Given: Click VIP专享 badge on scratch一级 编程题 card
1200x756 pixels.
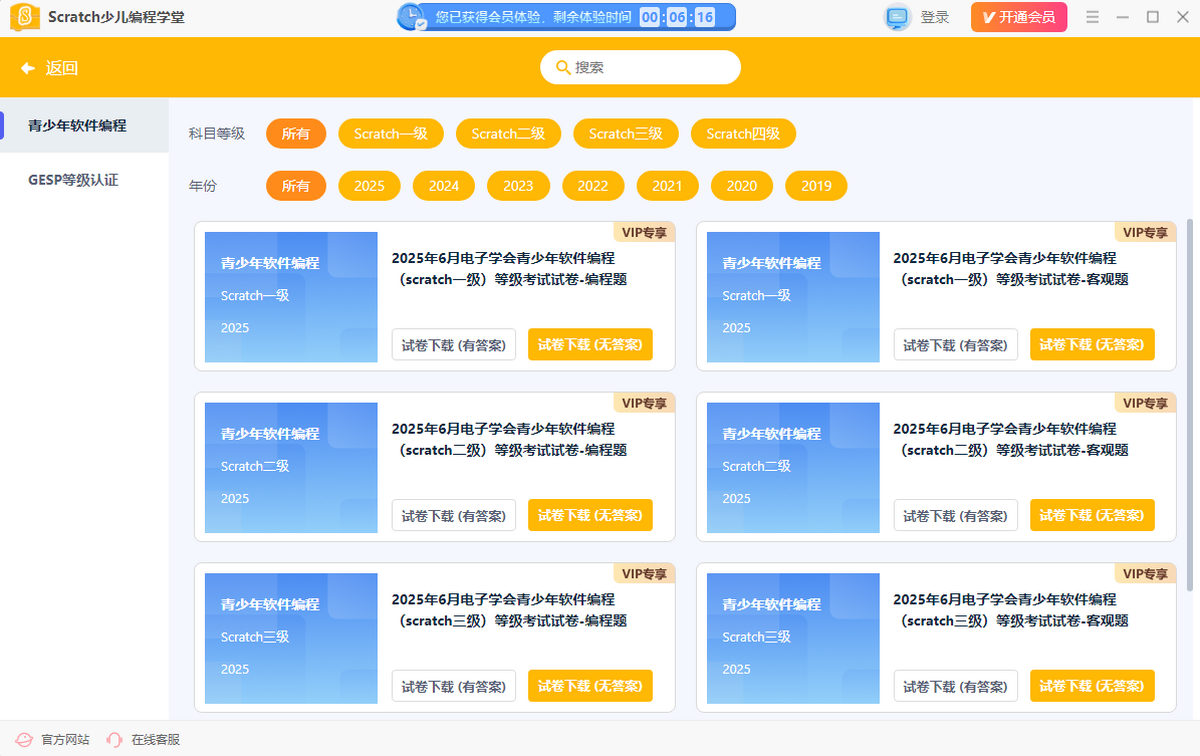Looking at the screenshot, I should click(x=644, y=232).
